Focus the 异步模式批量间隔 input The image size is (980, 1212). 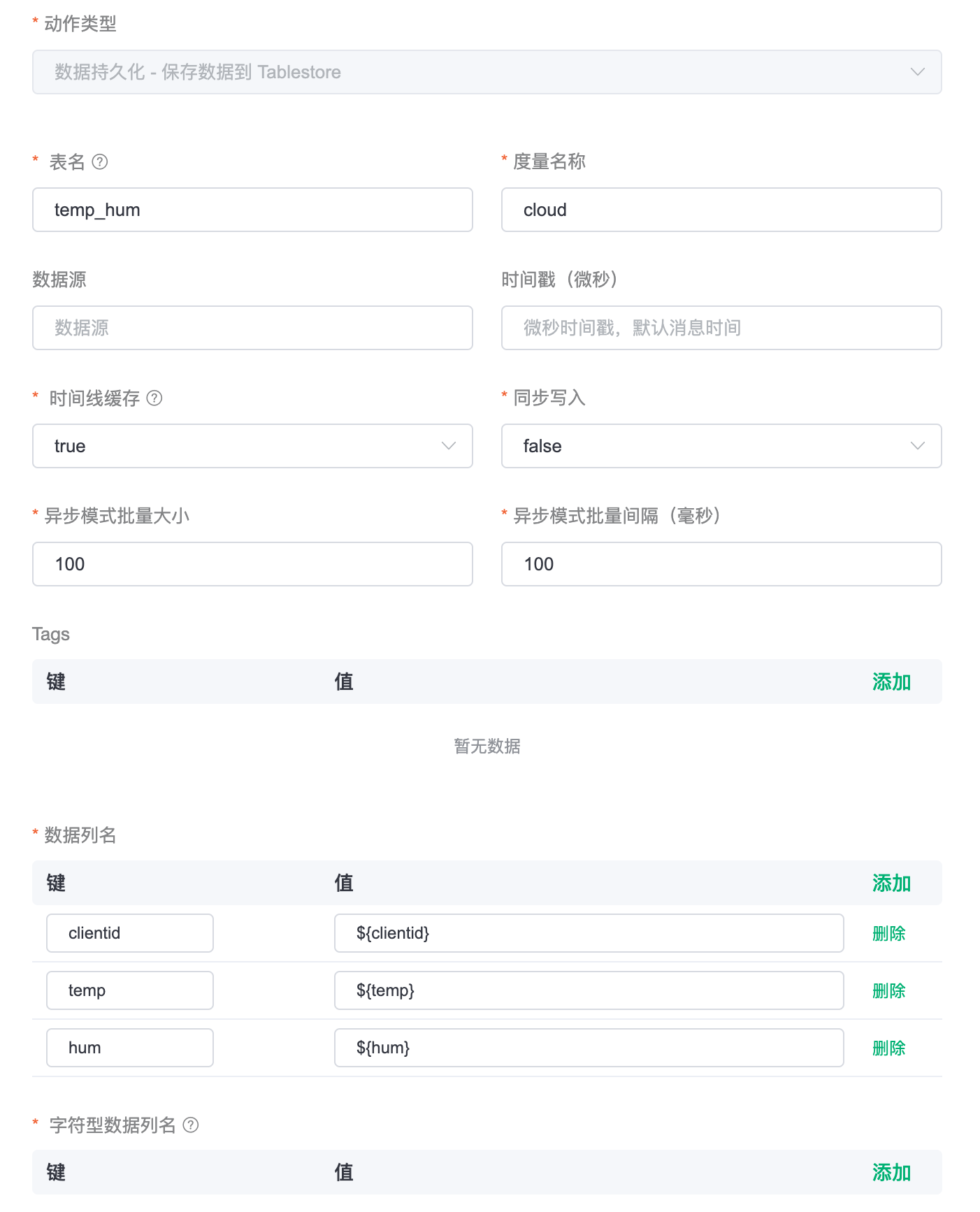tap(721, 564)
